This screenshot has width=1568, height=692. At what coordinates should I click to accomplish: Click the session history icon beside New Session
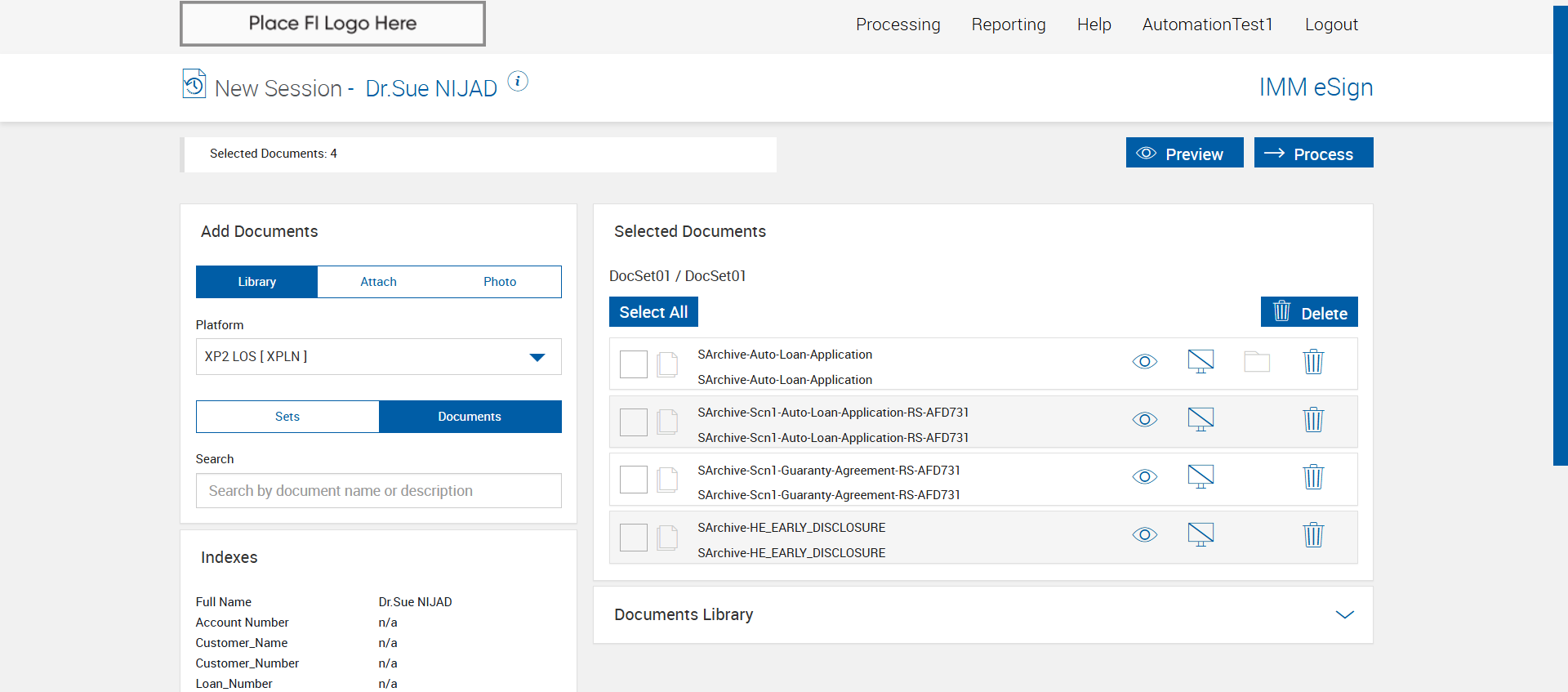coord(194,84)
